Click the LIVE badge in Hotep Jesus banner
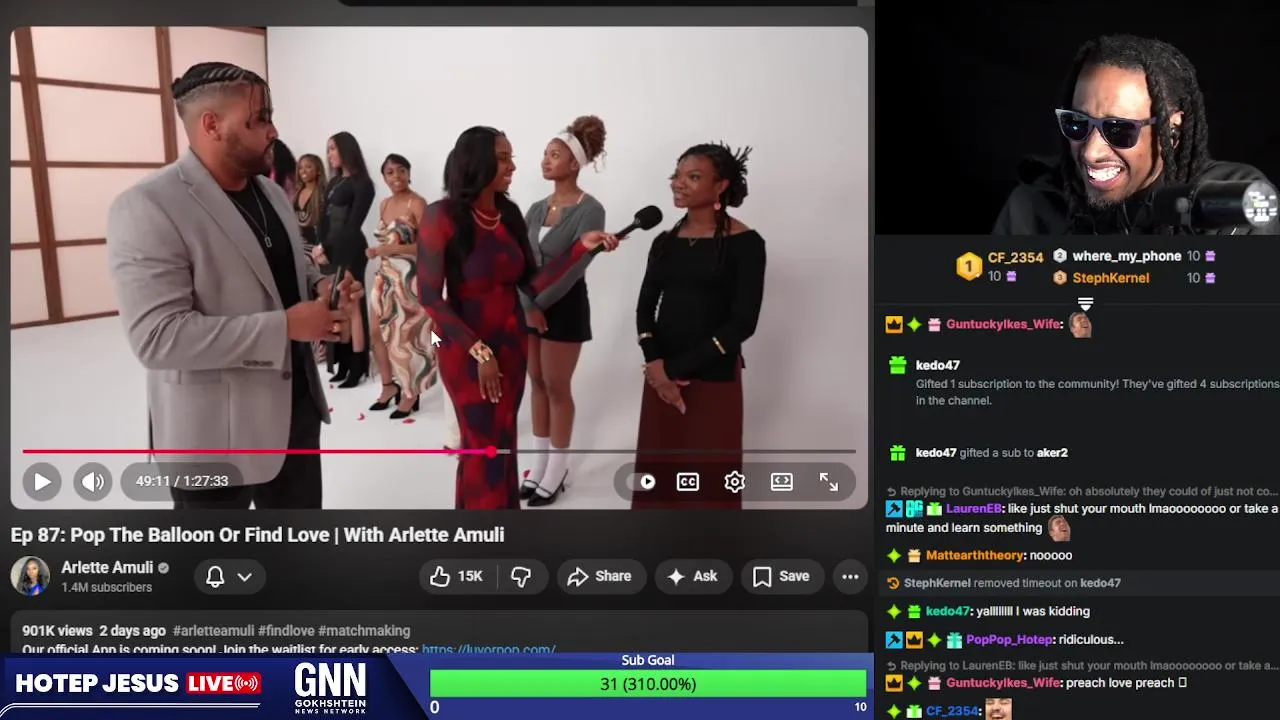Screen dimensions: 1280x720 pyautogui.click(x=223, y=684)
